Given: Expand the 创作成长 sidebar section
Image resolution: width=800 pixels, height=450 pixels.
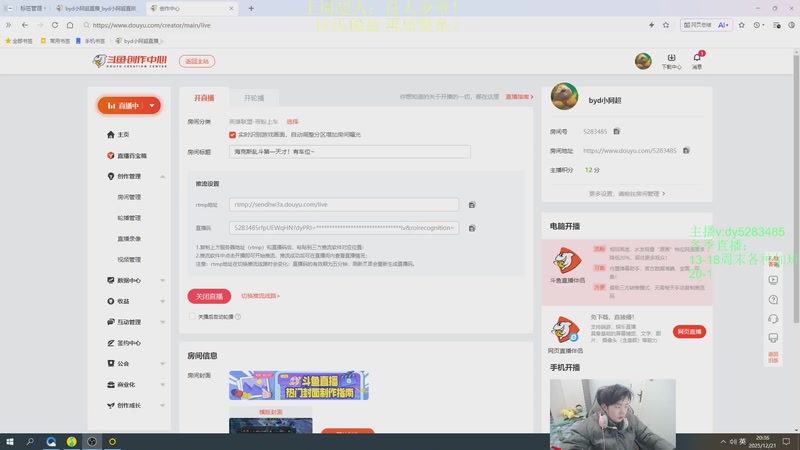Looking at the screenshot, I should point(162,406).
